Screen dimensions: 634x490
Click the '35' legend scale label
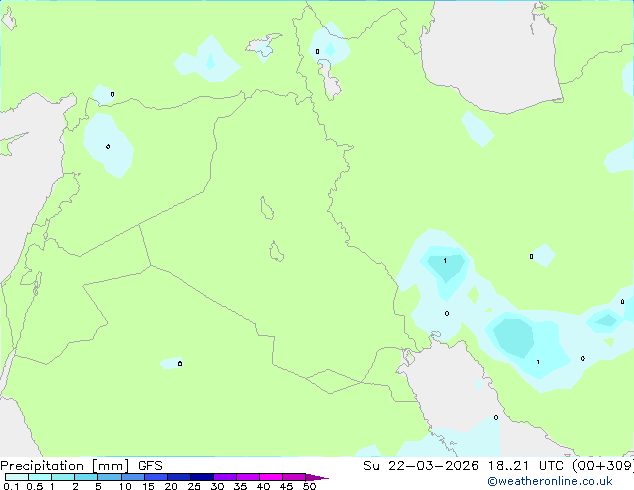pos(240,486)
